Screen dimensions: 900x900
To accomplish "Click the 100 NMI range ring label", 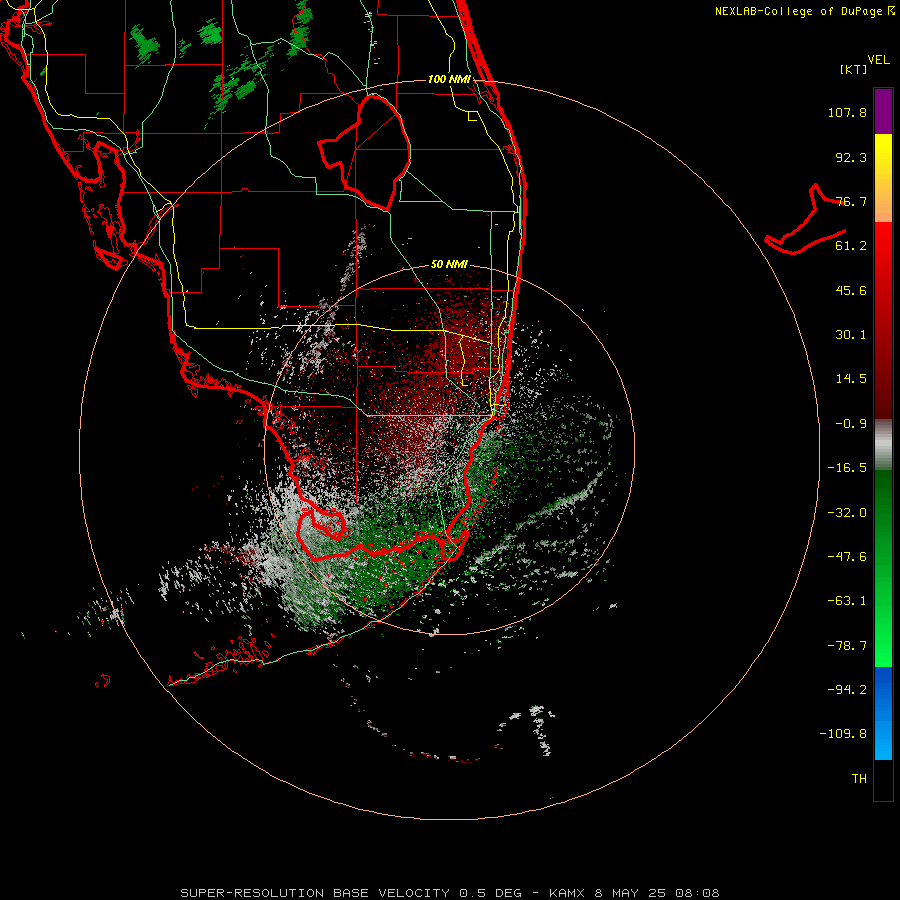I will 449,79.
